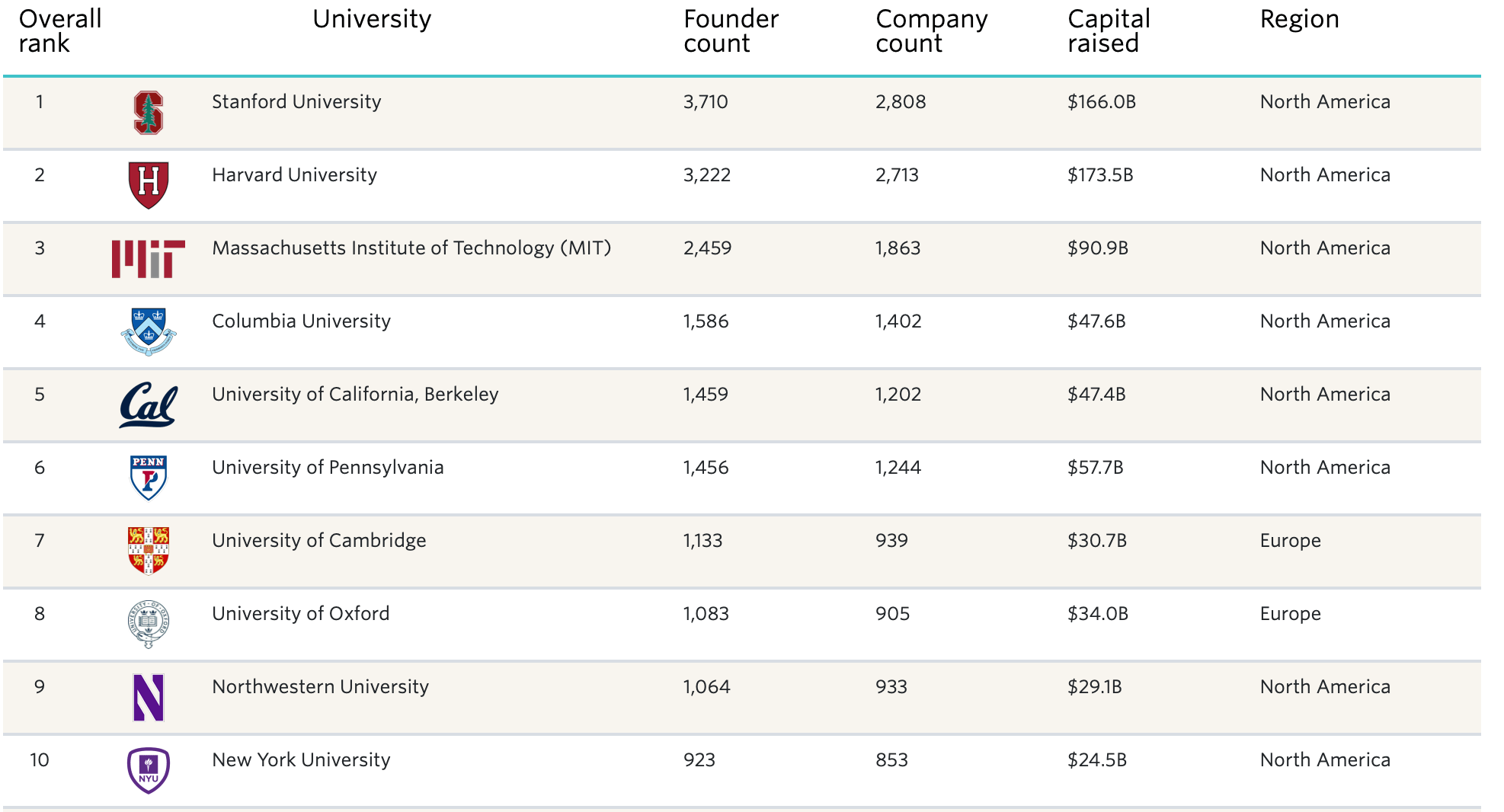Click the NYU torch logo
Image resolution: width=1504 pixels, height=812 pixels.
(149, 770)
